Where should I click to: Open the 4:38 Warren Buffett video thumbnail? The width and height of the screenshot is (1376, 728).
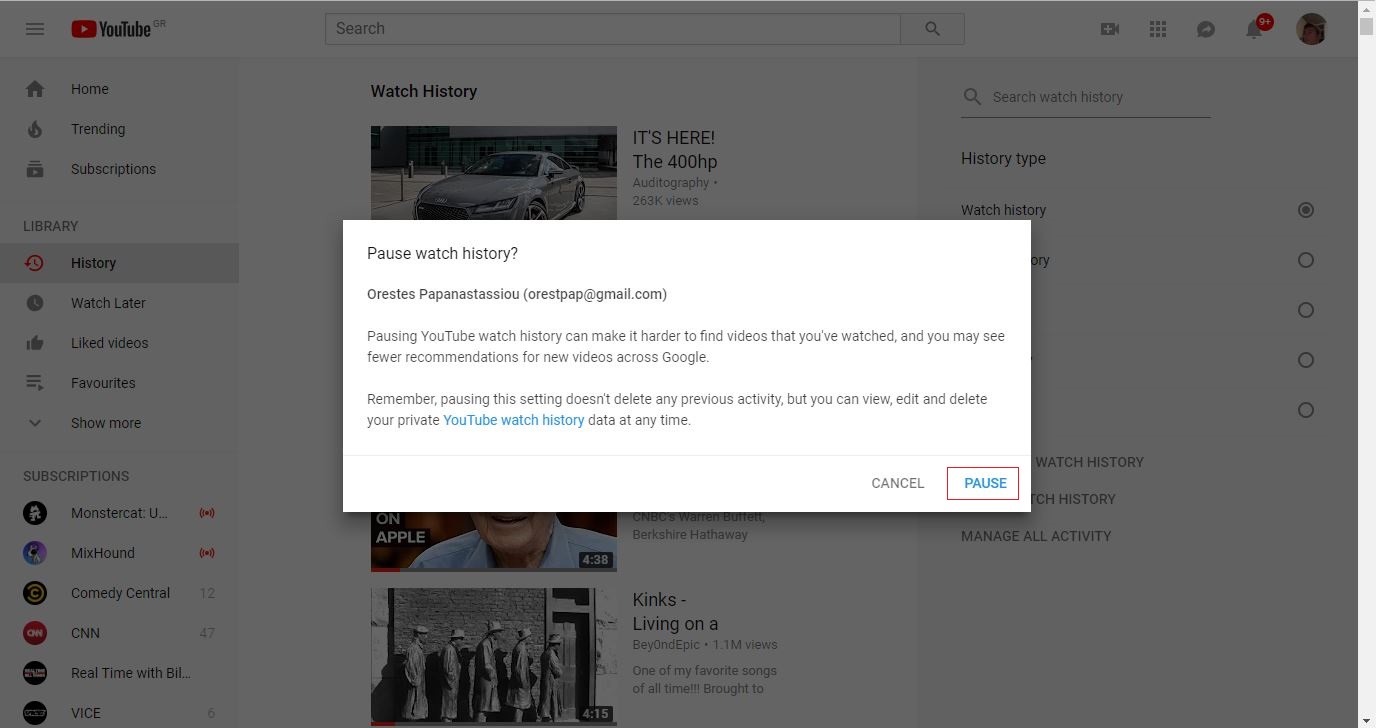[494, 541]
